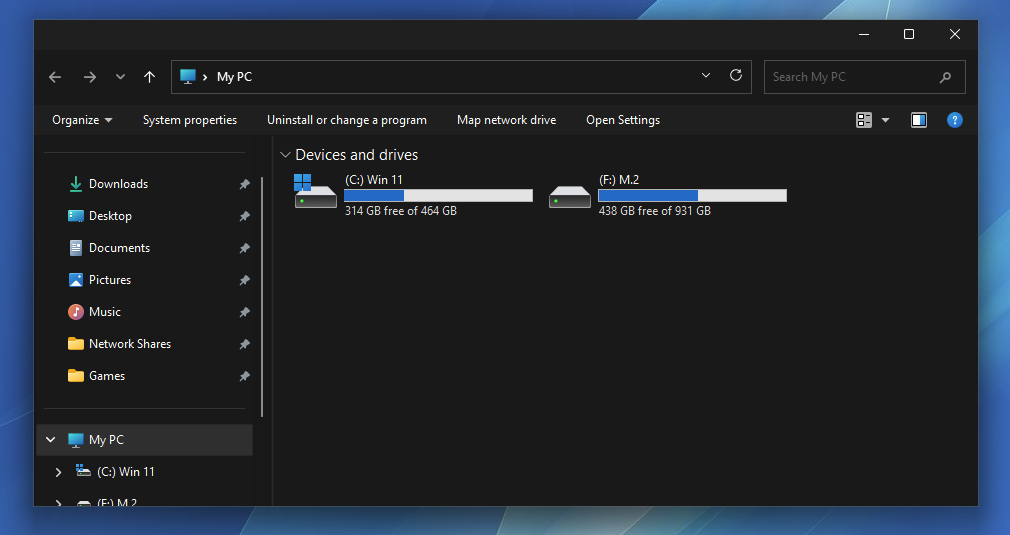Select the (F:) M.2 drive icon
Viewport: 1010px width, 535px height.
[x=569, y=196]
